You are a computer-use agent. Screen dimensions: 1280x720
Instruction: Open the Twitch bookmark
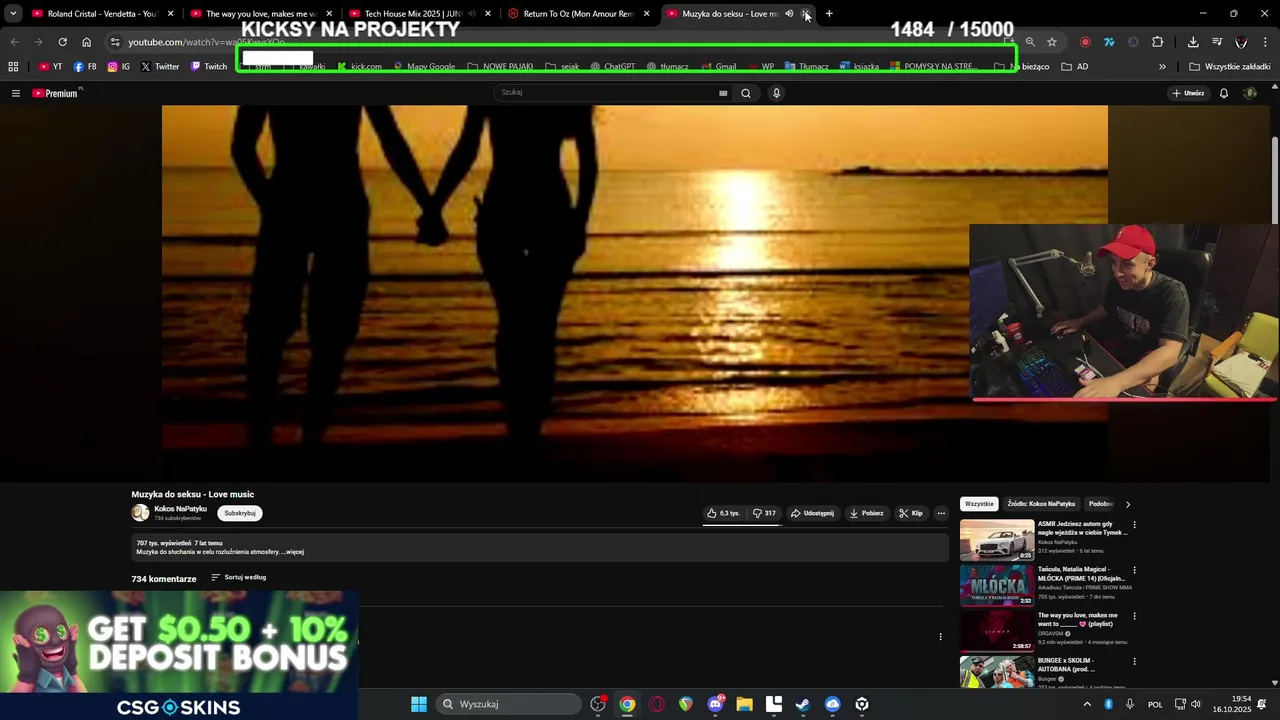coord(209,67)
